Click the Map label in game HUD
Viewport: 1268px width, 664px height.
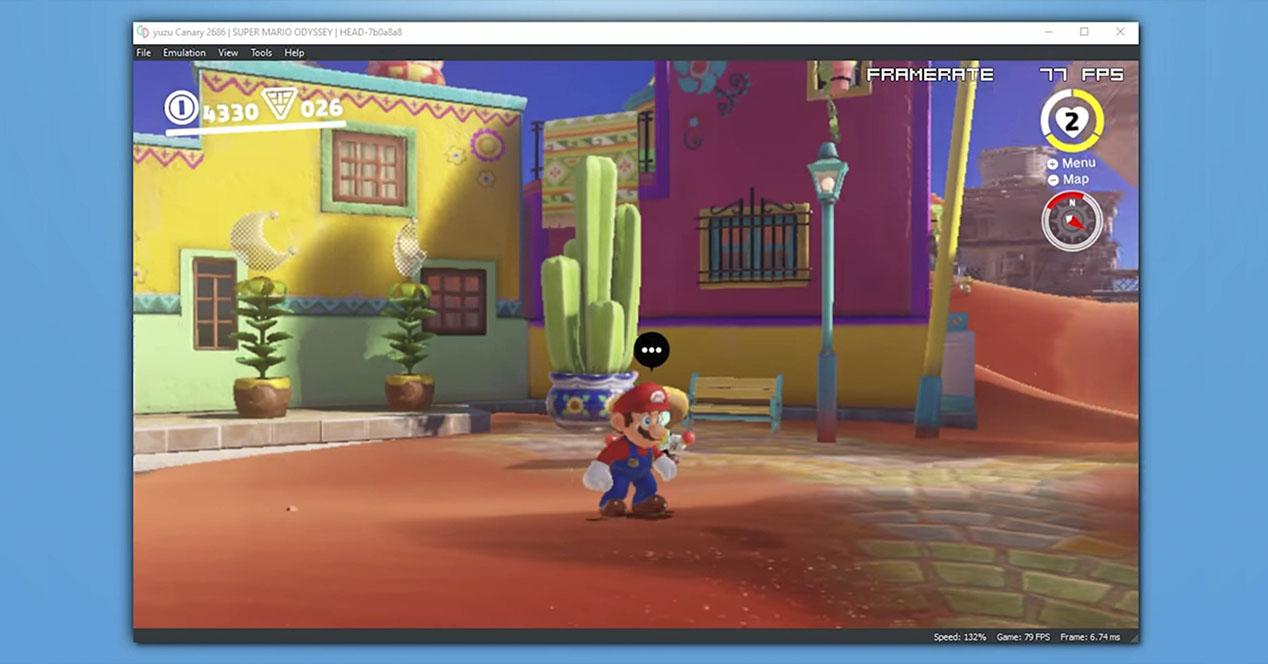(1076, 180)
